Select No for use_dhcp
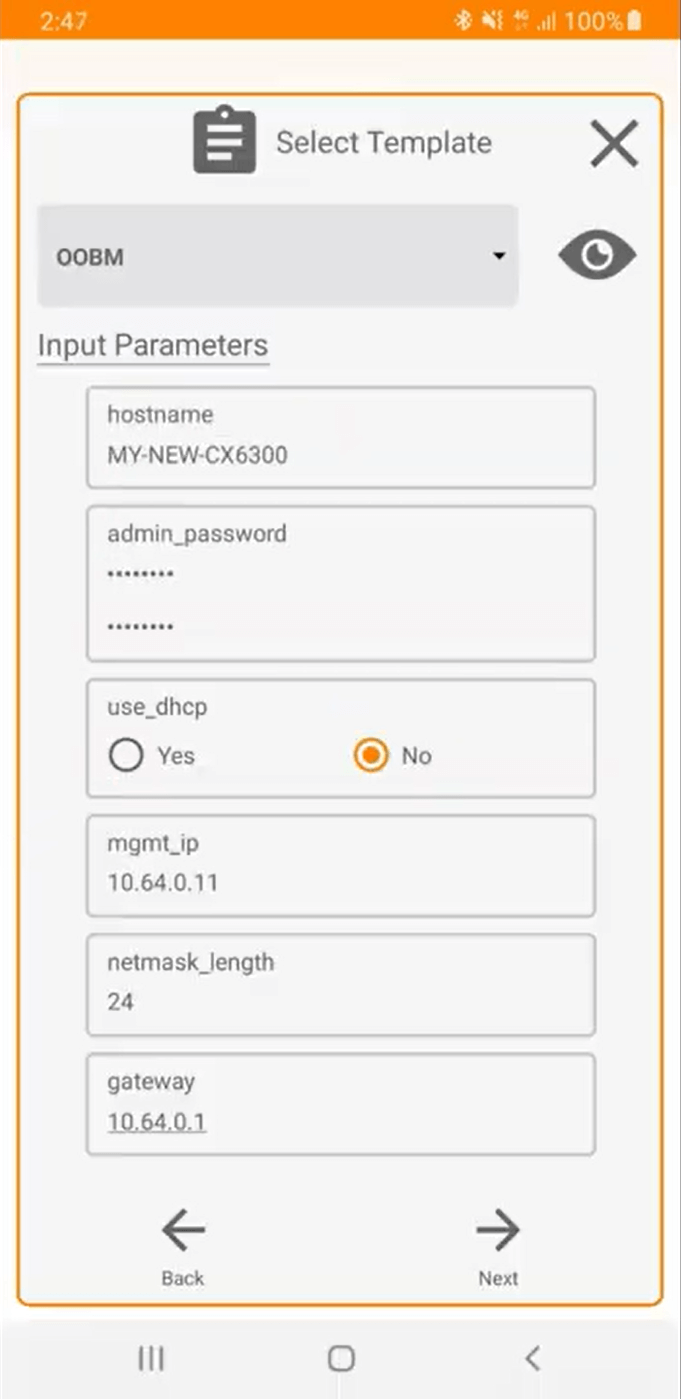Viewport: 681px width, 1399px height. click(371, 755)
